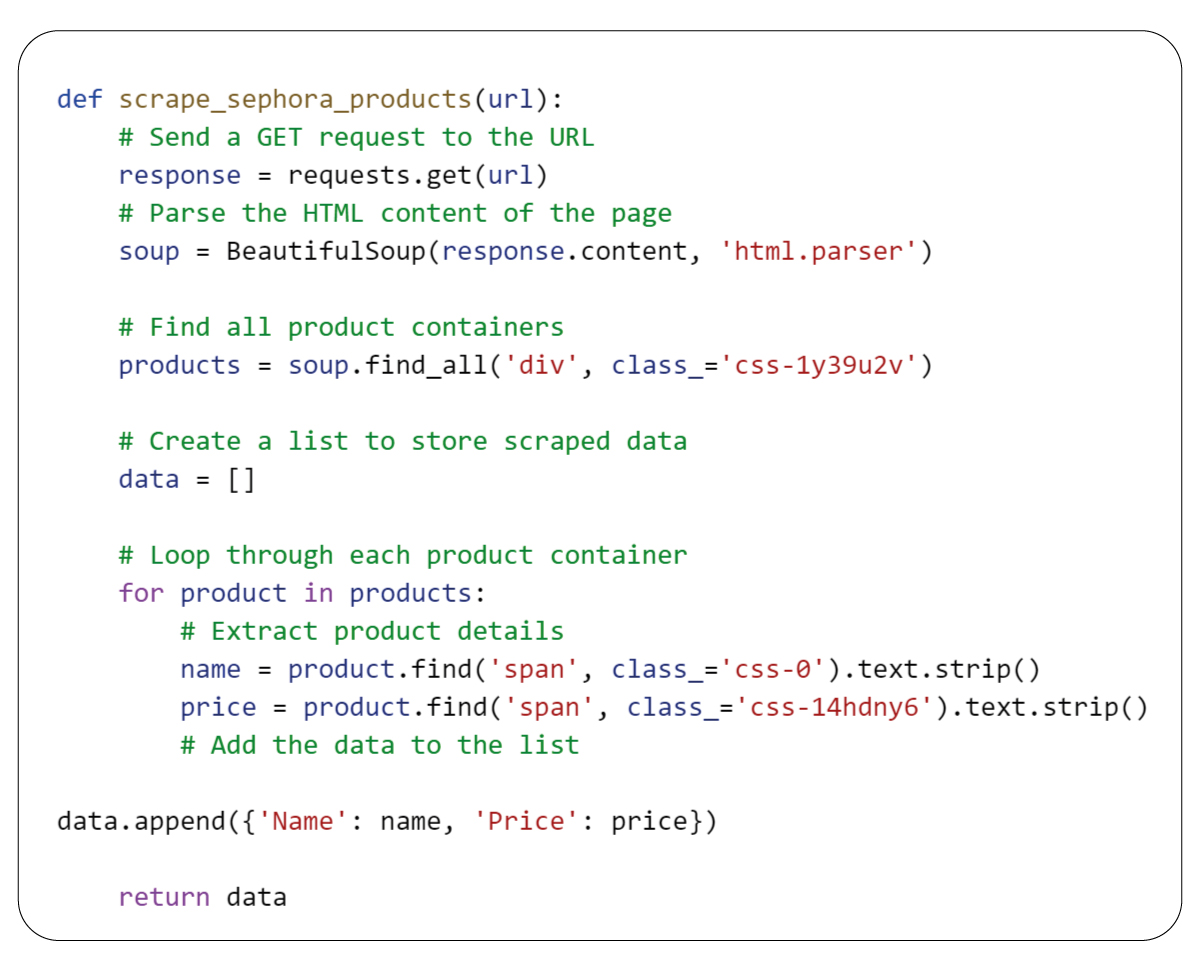The width and height of the screenshot is (1198, 961).
Task: Click the string 'div'
Action: (x=541, y=366)
